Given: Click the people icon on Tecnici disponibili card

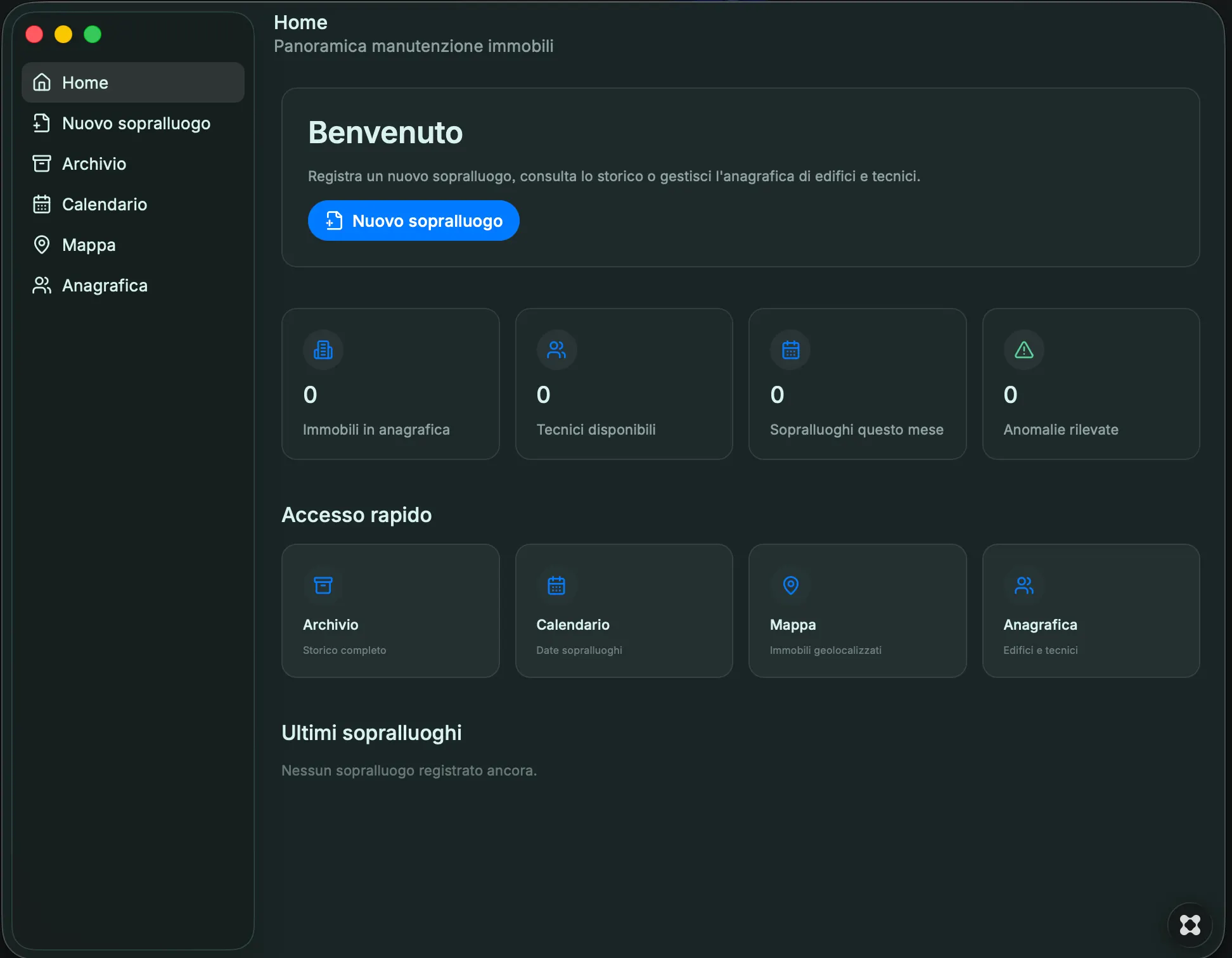Looking at the screenshot, I should [x=556, y=350].
